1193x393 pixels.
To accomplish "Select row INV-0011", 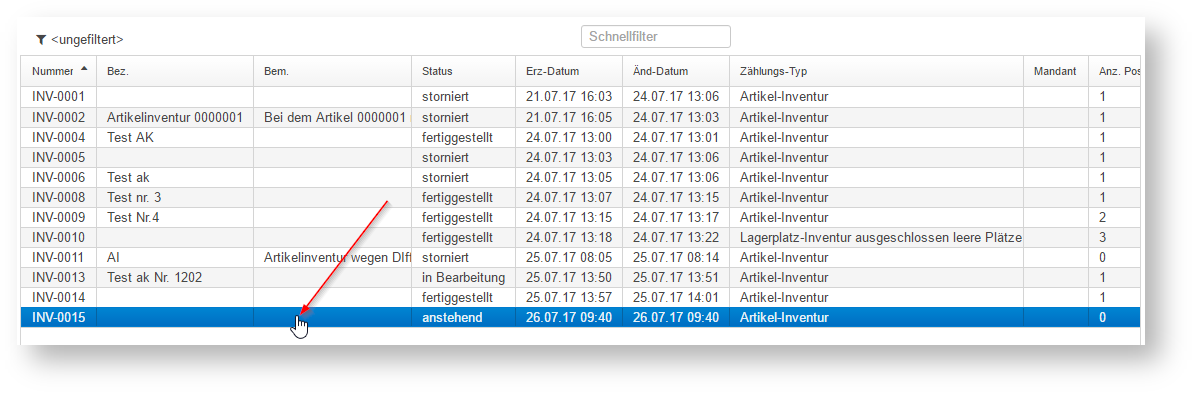I will pos(581,258).
